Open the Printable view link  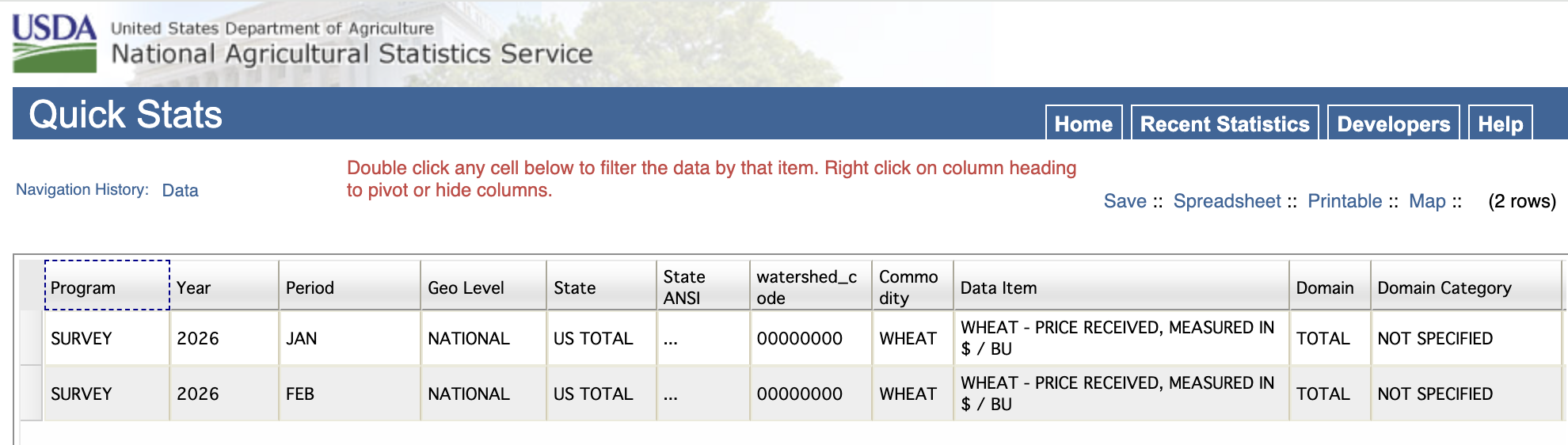point(1344,201)
